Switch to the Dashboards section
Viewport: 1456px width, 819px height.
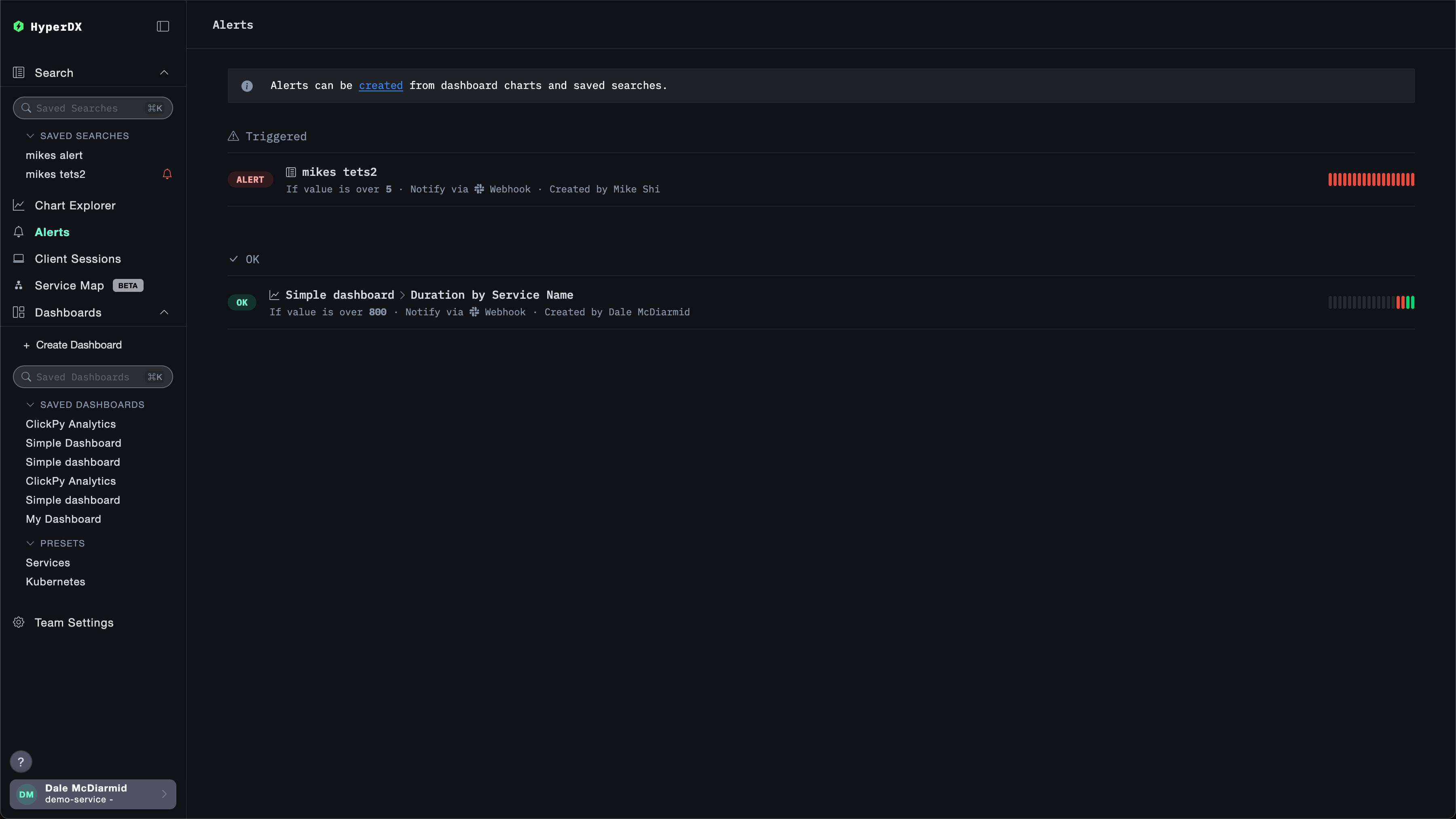click(x=68, y=312)
